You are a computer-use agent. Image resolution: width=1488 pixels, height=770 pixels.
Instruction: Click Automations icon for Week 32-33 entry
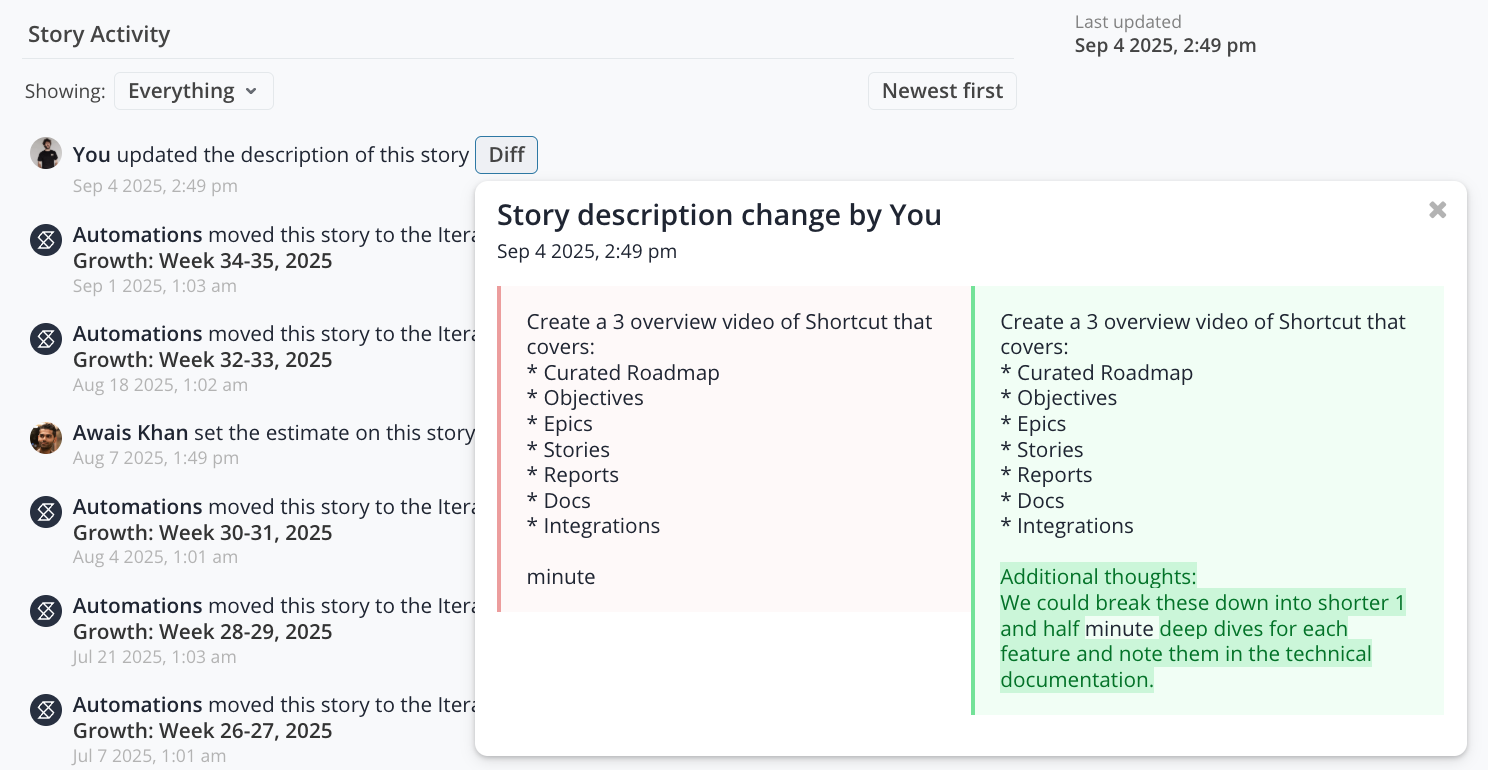(x=46, y=339)
